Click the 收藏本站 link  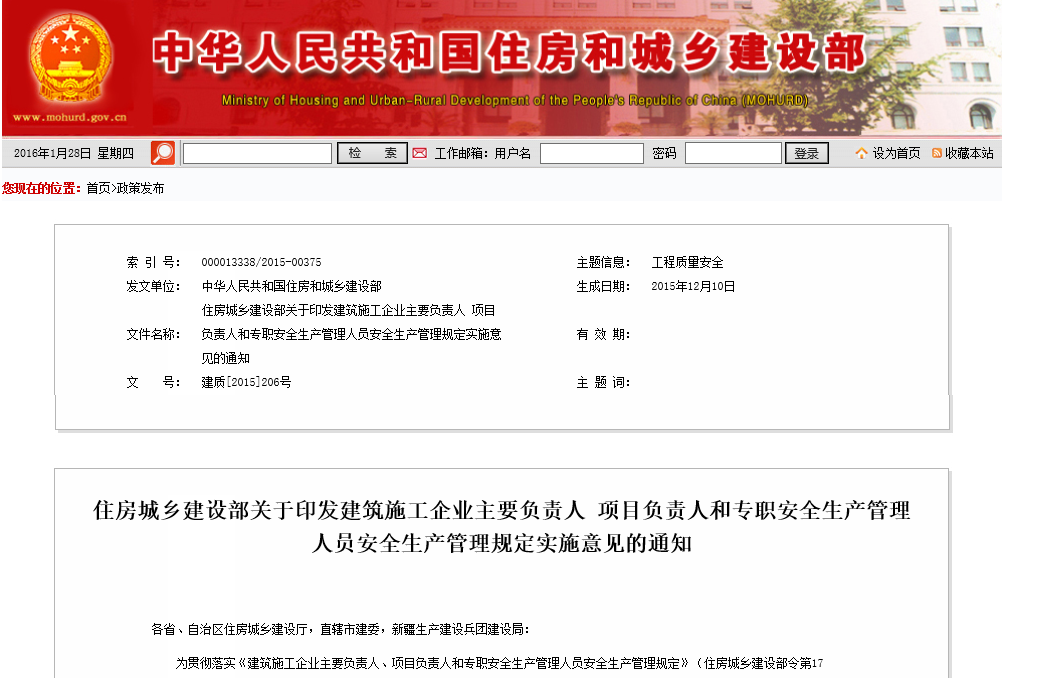click(x=969, y=153)
